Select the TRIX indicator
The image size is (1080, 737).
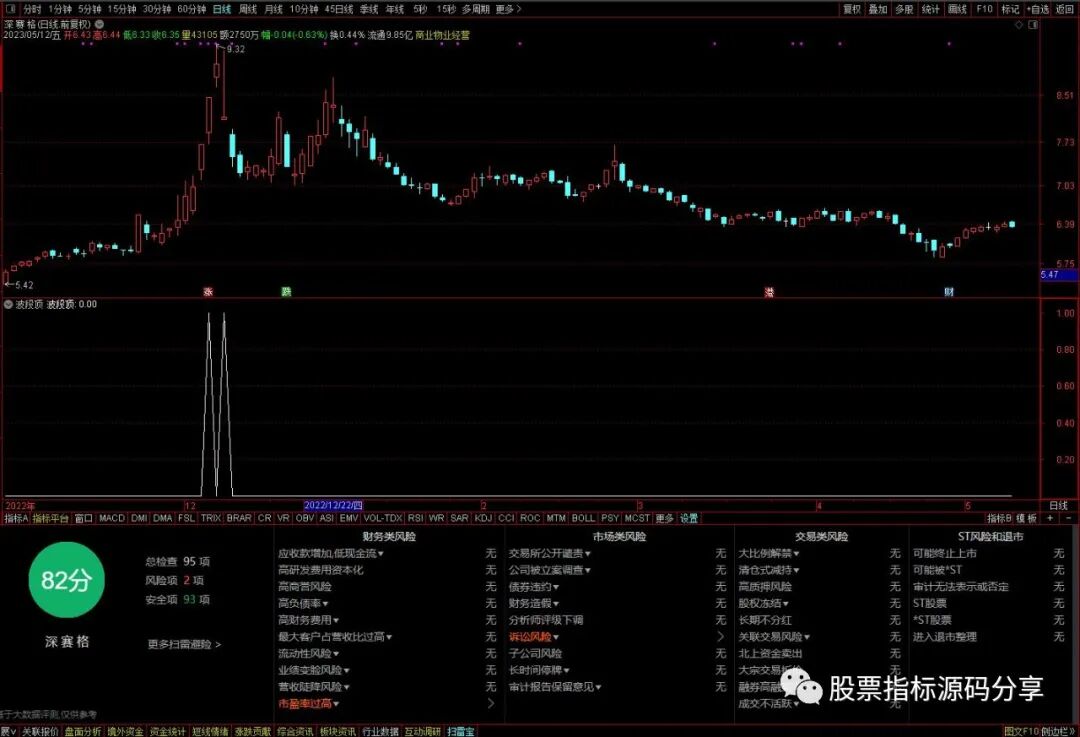[x=211, y=518]
